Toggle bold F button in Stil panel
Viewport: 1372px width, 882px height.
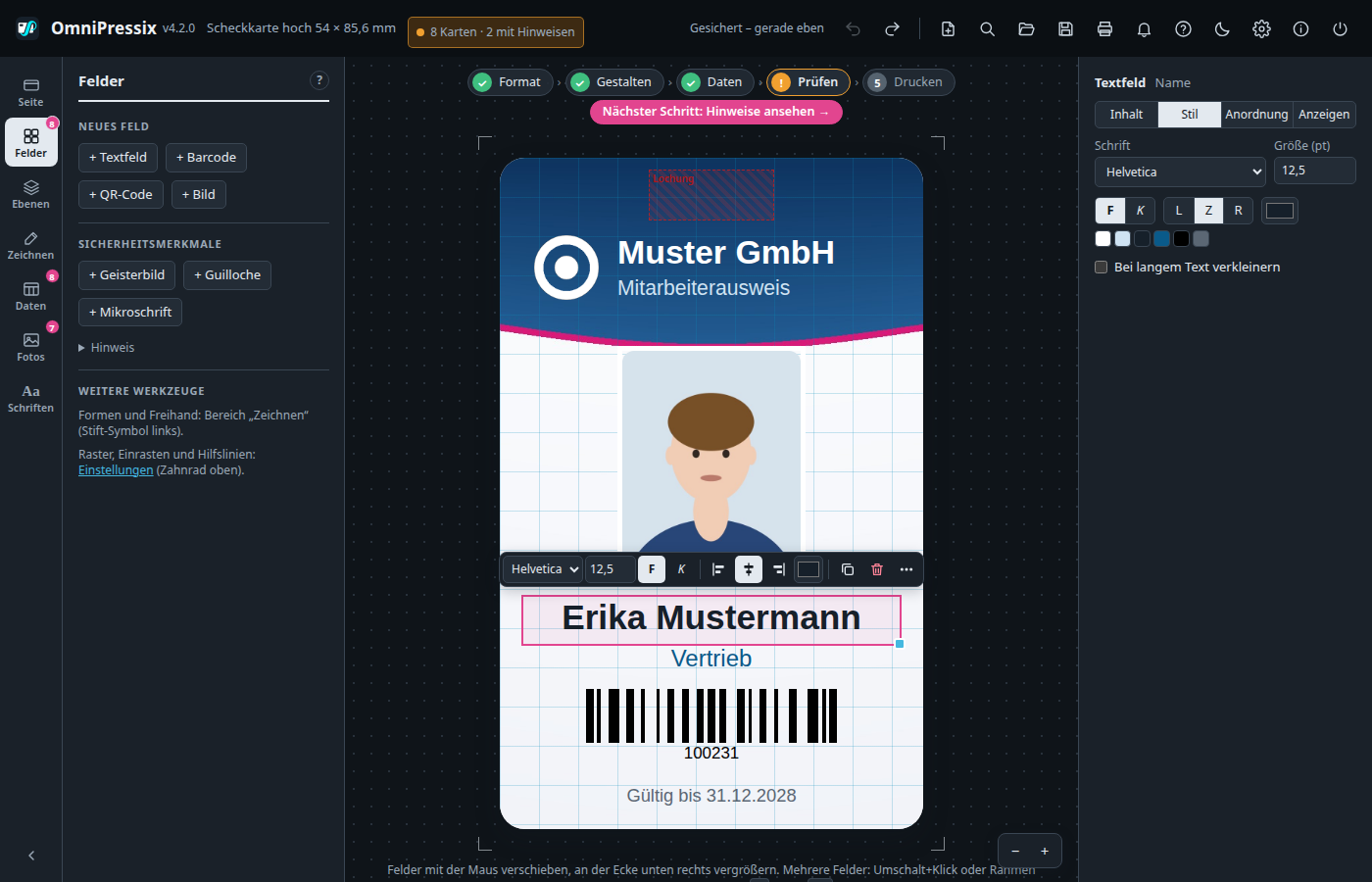[1110, 211]
